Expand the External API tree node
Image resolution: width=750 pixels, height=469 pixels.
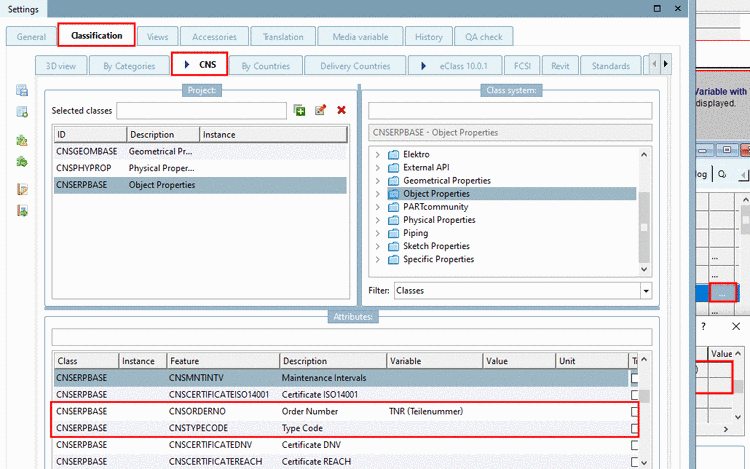377,168
